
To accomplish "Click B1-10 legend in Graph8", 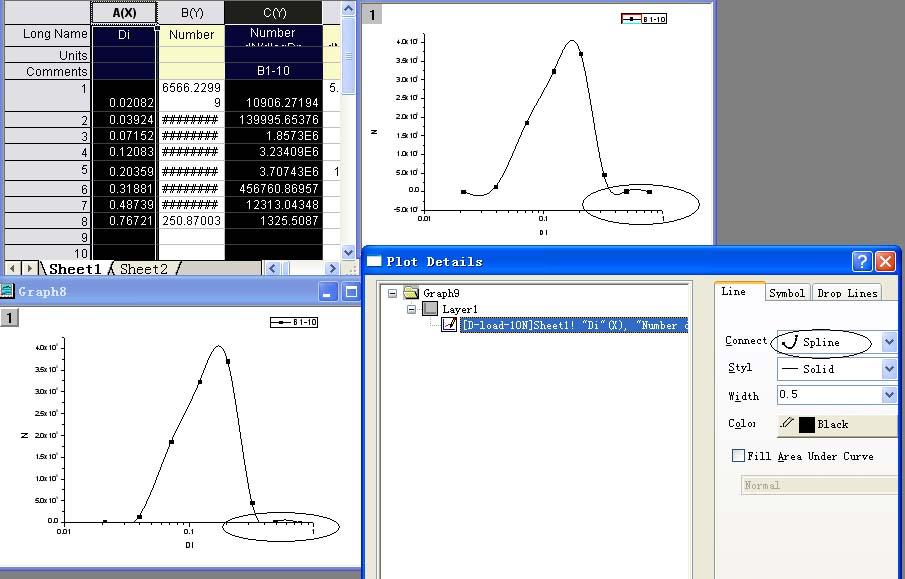I will (x=294, y=322).
